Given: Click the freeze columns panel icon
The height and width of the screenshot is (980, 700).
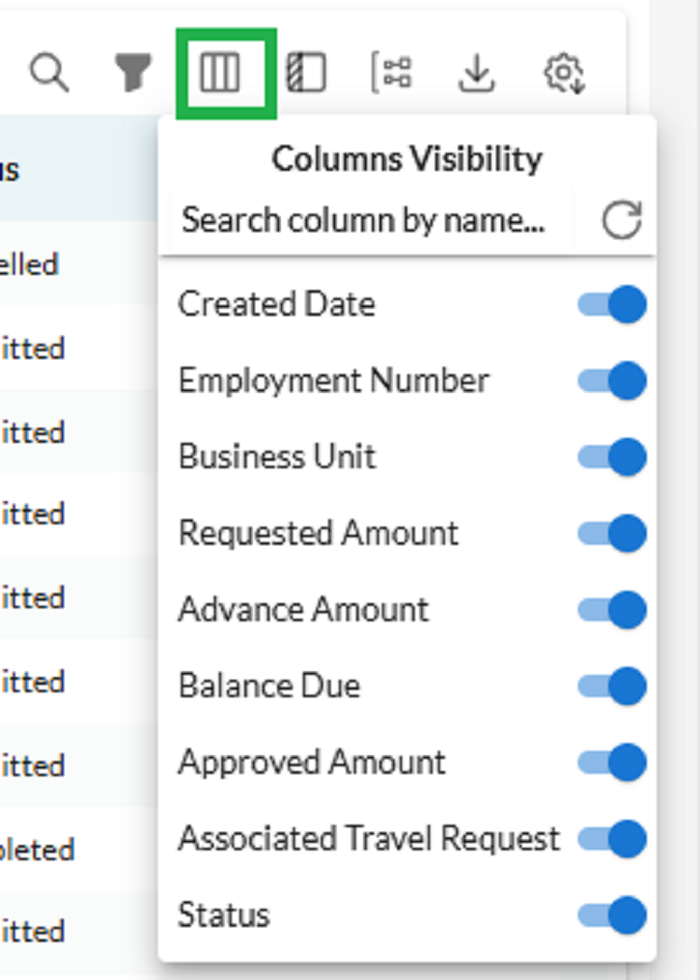Looking at the screenshot, I should pos(306,73).
